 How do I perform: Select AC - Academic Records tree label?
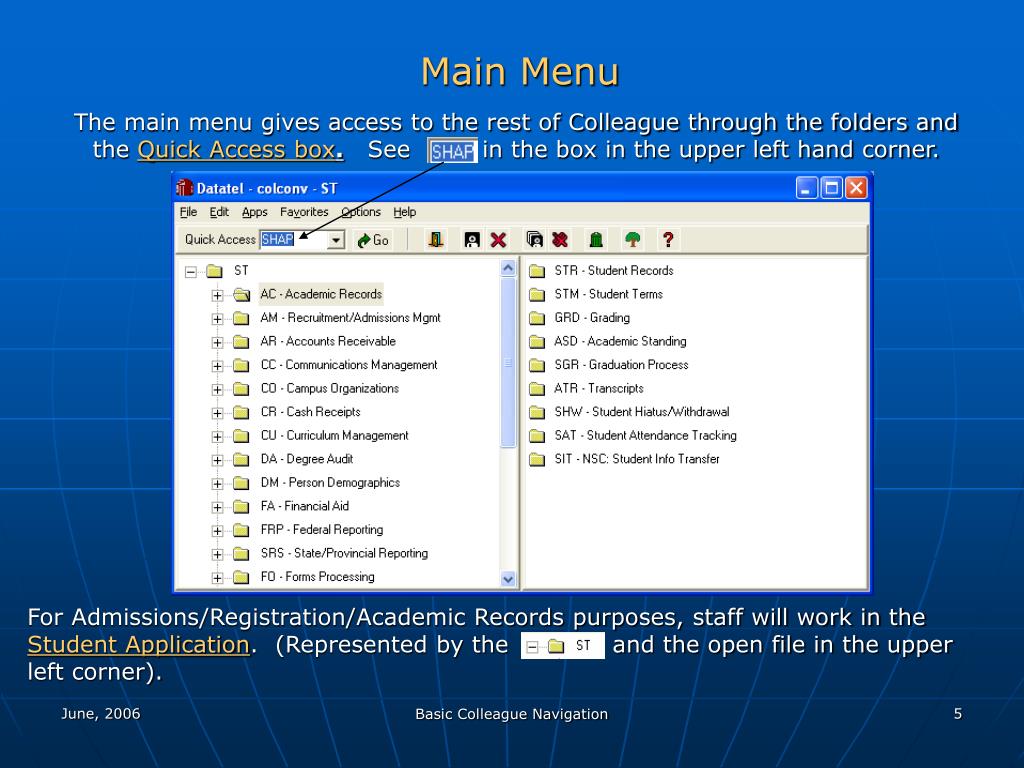point(321,295)
